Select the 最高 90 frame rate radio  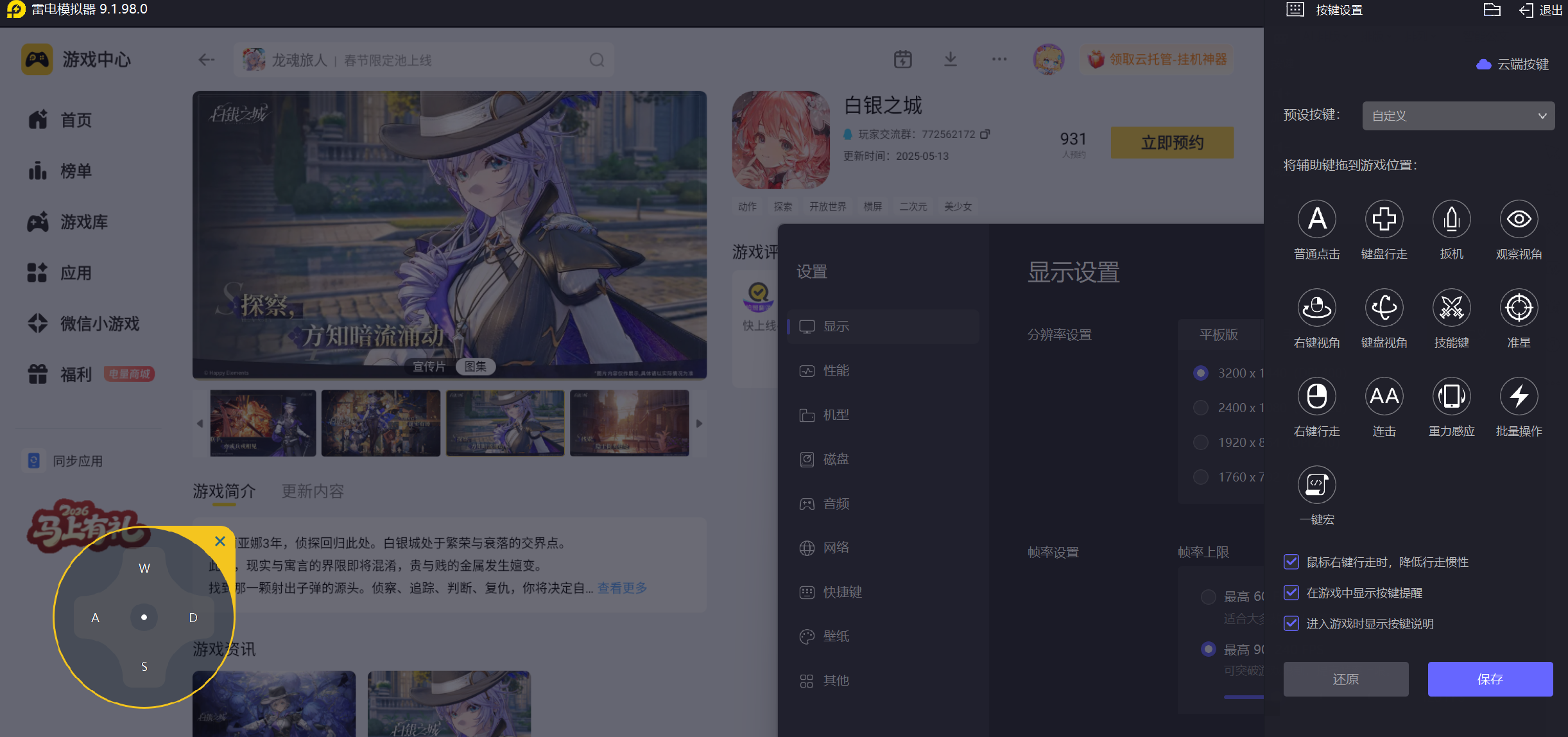1208,649
